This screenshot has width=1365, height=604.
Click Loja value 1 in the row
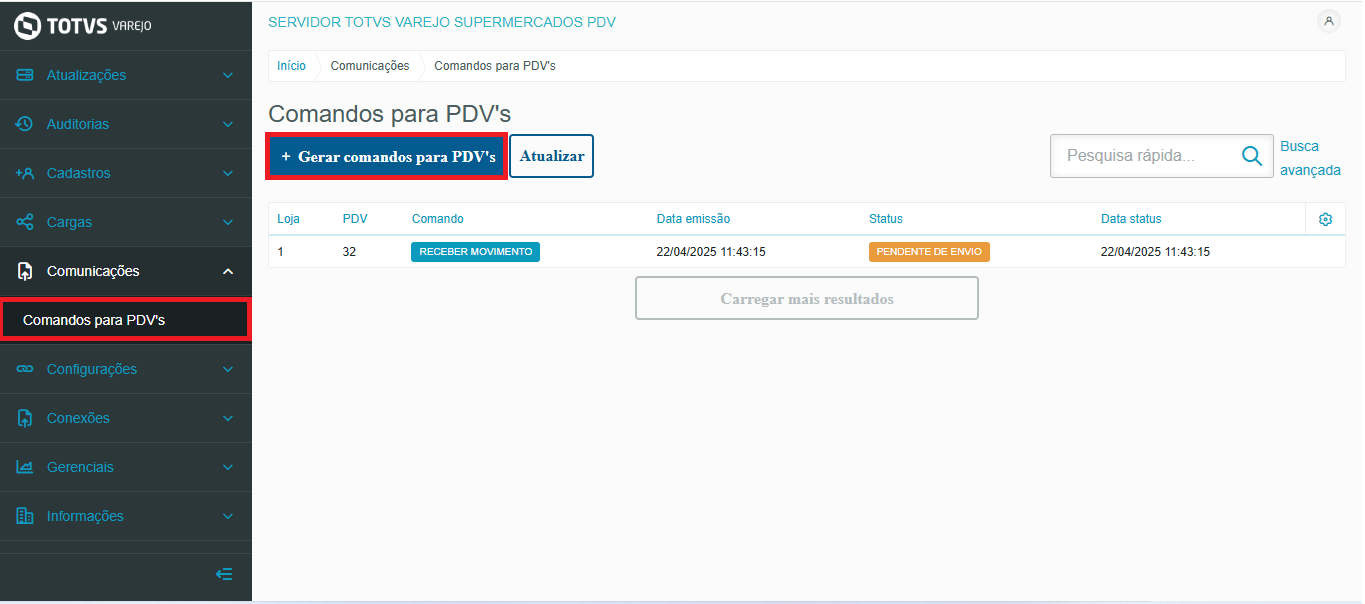click(x=281, y=252)
